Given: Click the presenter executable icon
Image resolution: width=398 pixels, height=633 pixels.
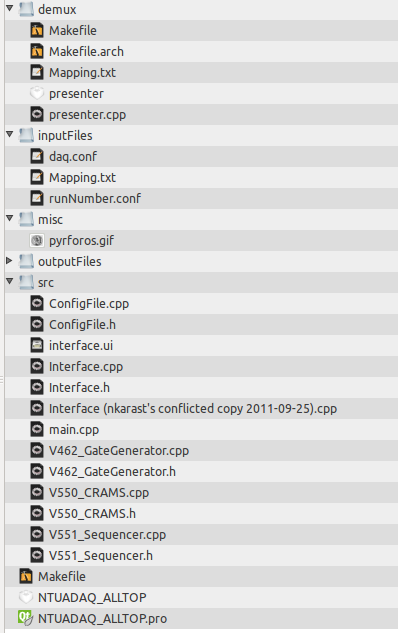Looking at the screenshot, I should pos(37,93).
